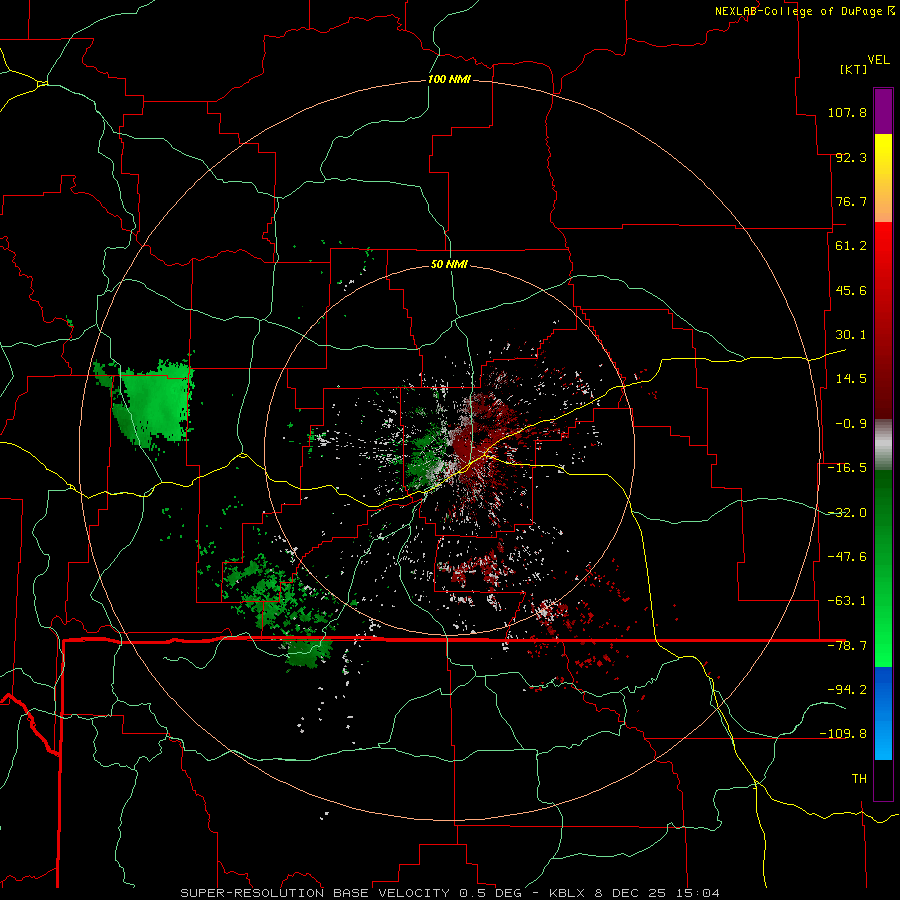900x900 pixels.
Task: Click the 100 NMI range ring label
Action: tap(449, 79)
